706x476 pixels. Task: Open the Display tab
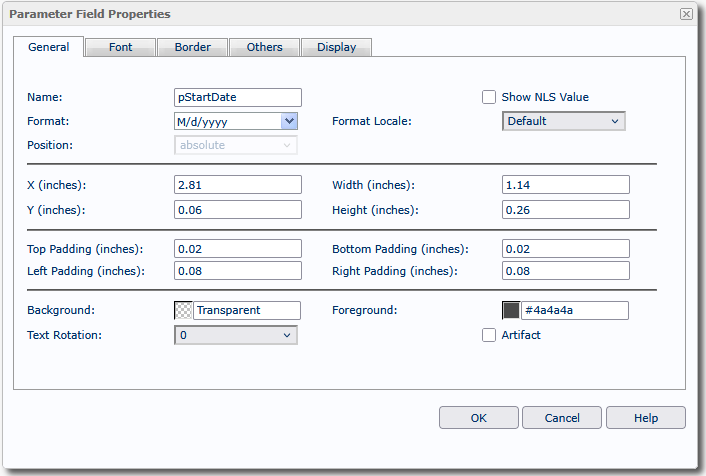tap(337, 47)
